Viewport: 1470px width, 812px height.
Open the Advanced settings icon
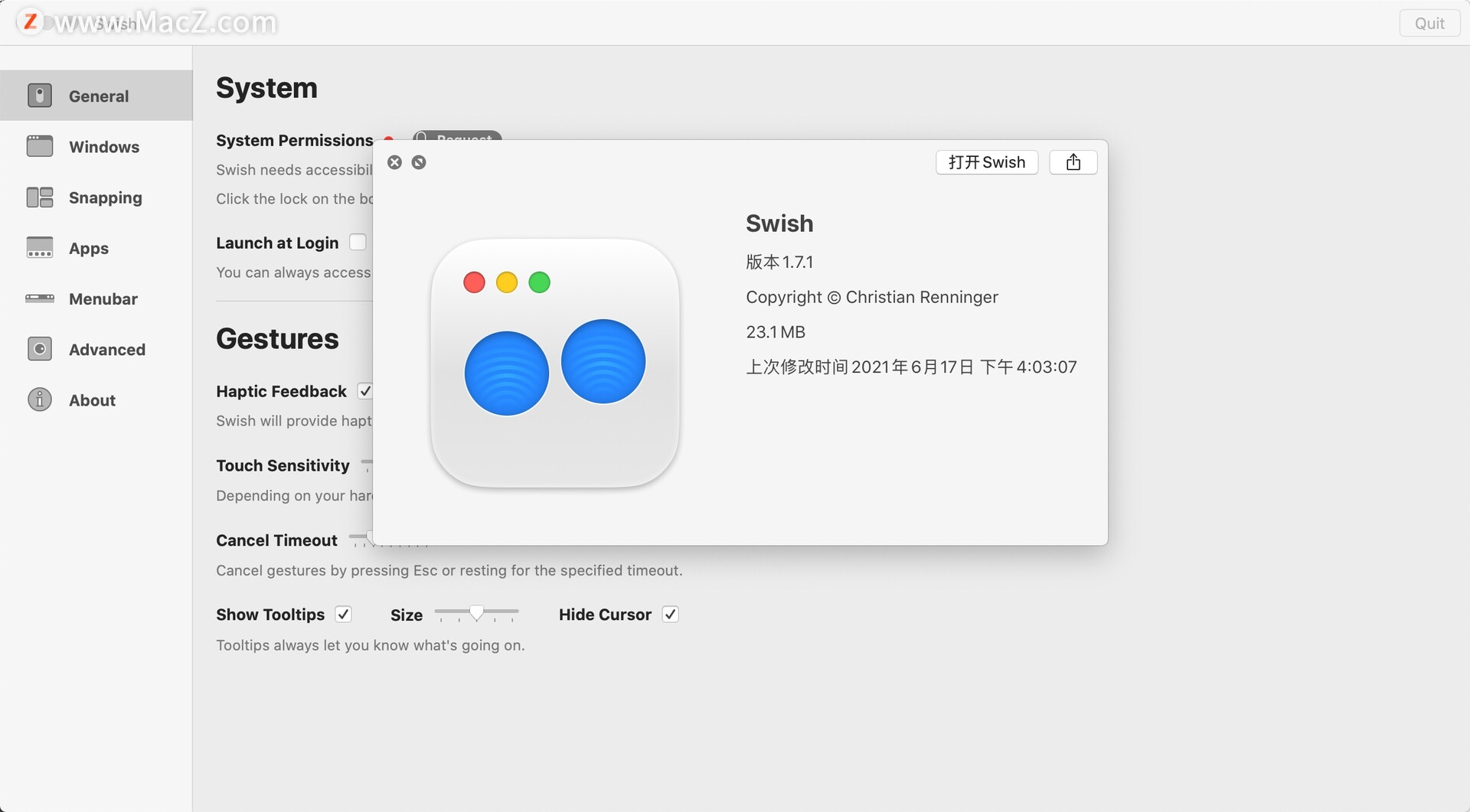(x=40, y=349)
